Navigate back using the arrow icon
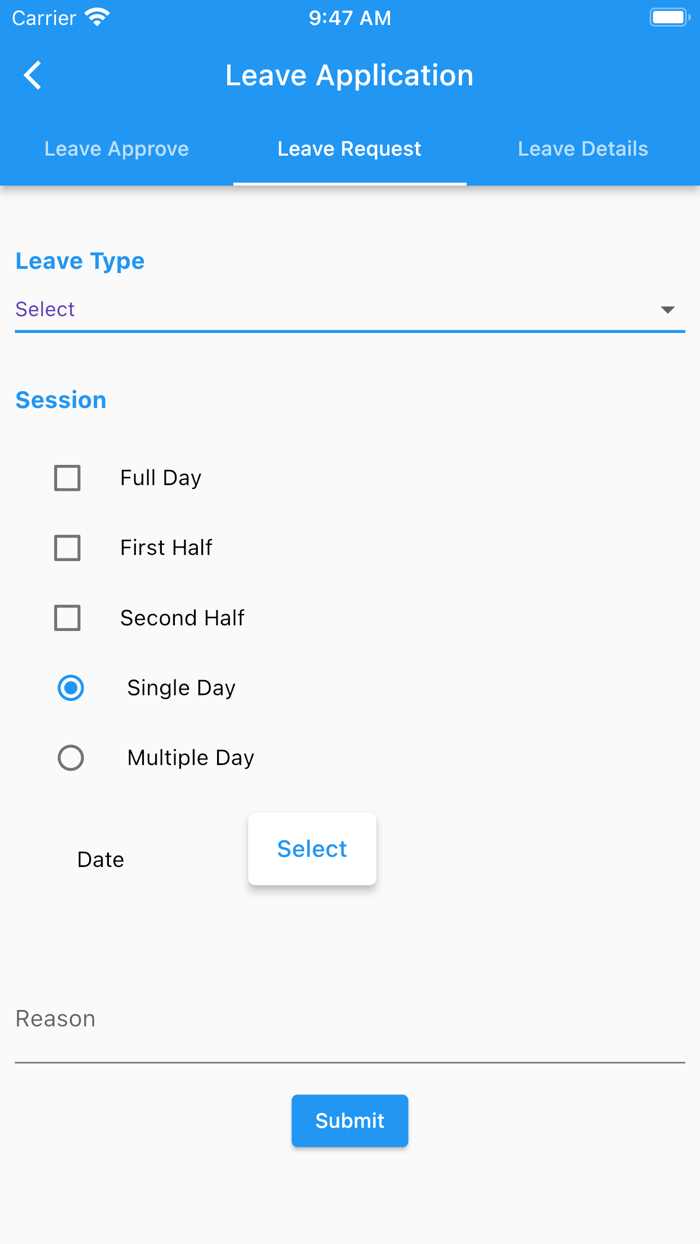The width and height of the screenshot is (700, 1244). (x=31, y=75)
